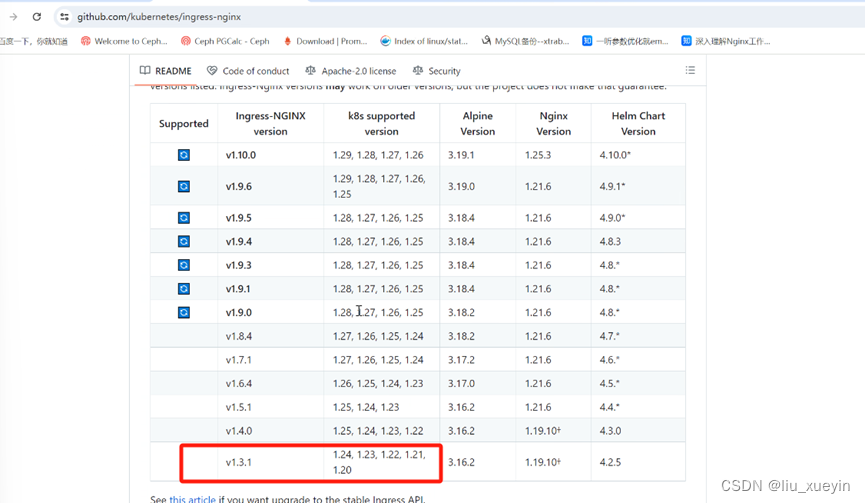Open site information icon in address bar
865x503 pixels.
point(65,17)
